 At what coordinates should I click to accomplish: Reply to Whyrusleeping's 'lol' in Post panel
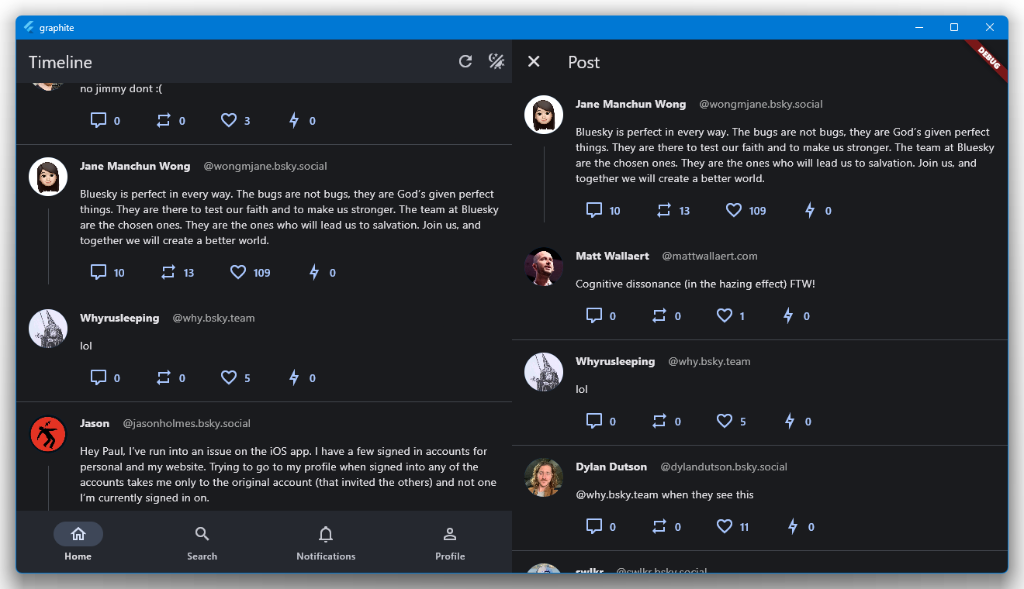point(594,421)
